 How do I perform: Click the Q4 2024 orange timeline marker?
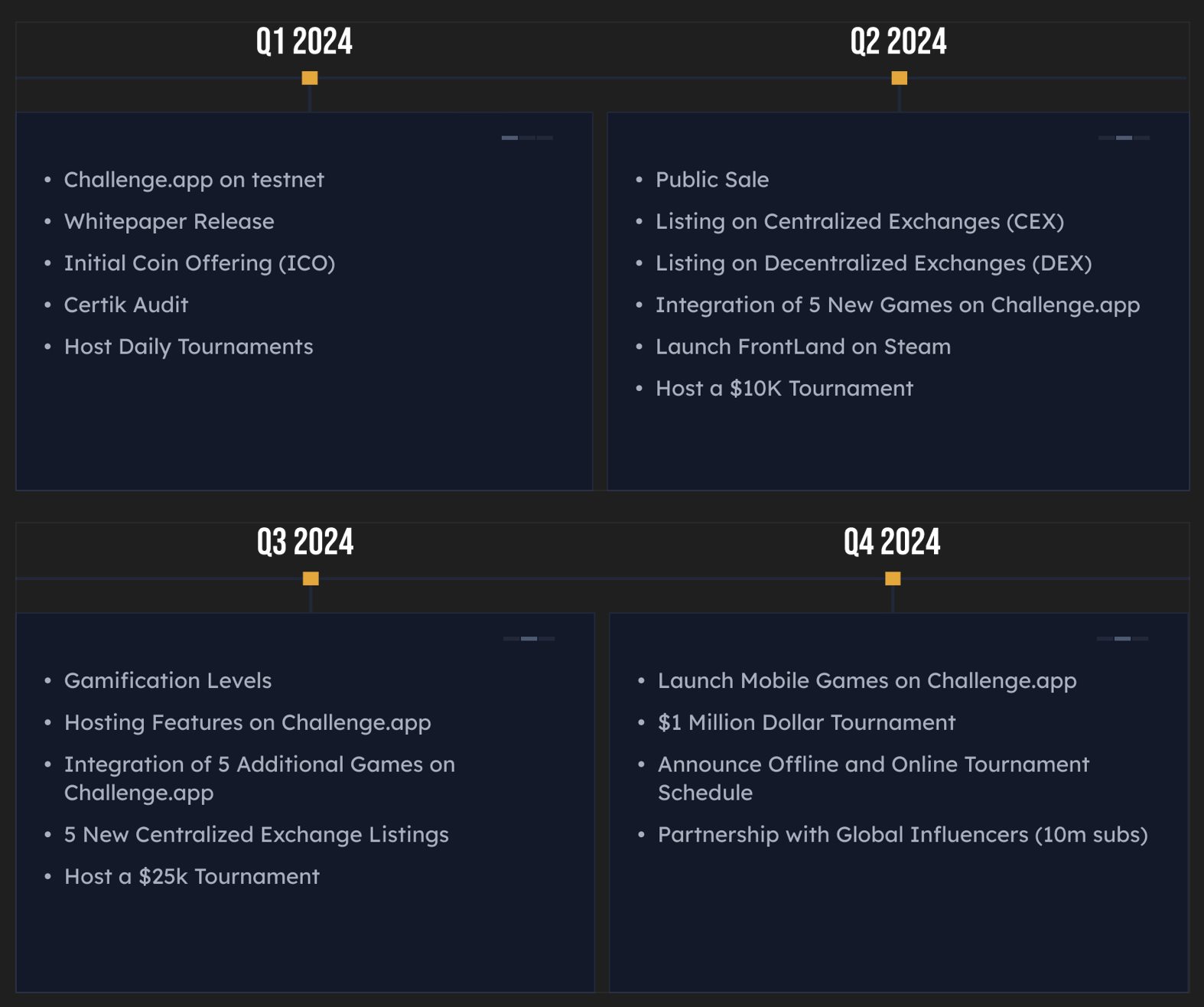(893, 578)
